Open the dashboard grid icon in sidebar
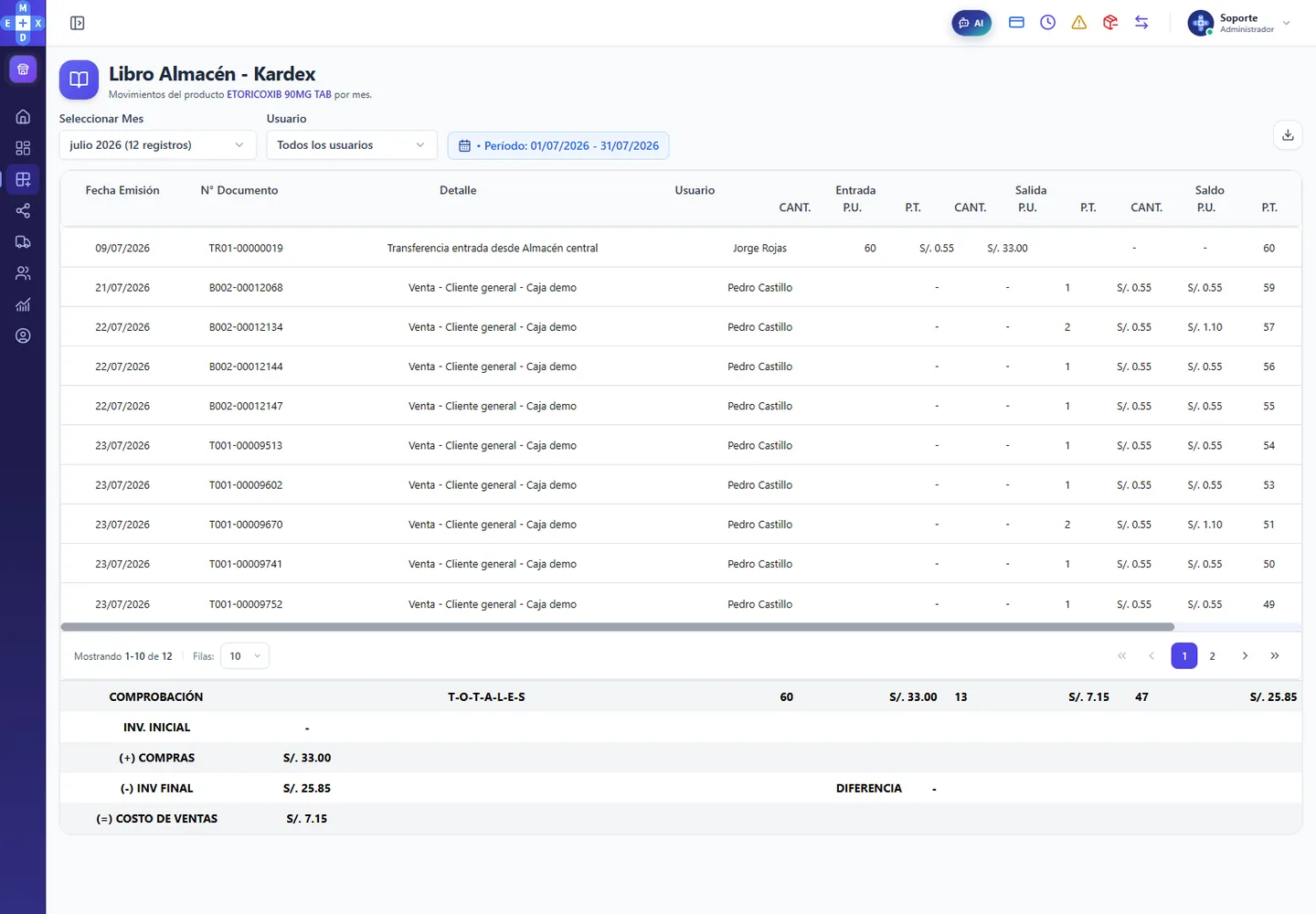Viewport: 1316px width, 914px height. point(23,148)
